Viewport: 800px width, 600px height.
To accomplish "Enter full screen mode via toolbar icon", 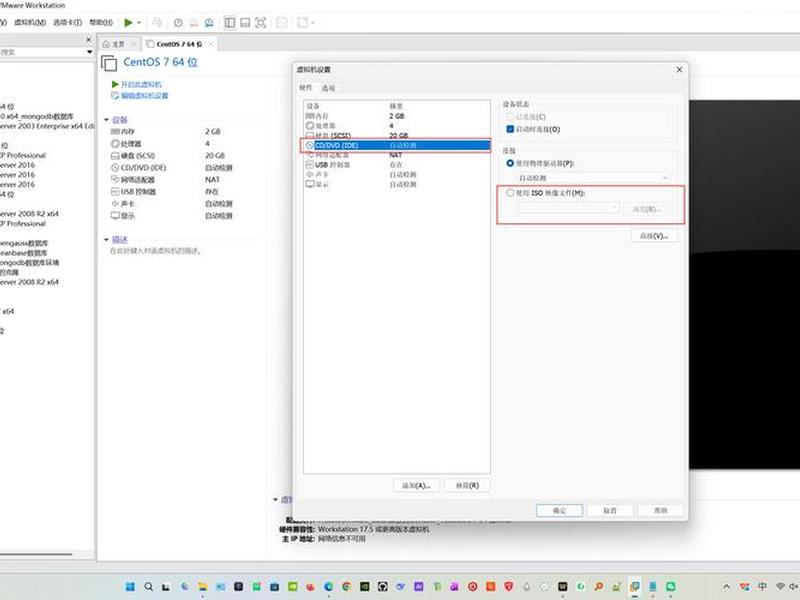I will point(261,23).
